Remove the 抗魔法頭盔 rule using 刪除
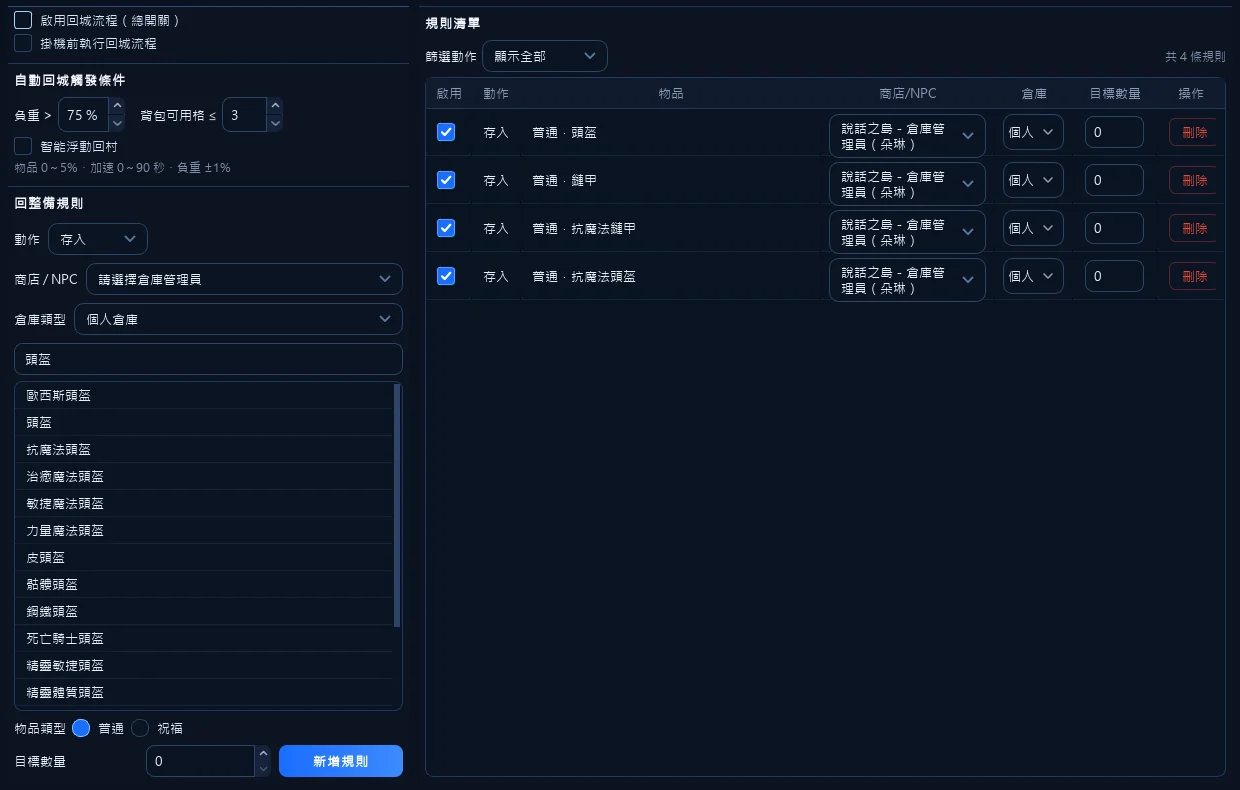Screen dimensions: 1240x790 tap(1193, 276)
